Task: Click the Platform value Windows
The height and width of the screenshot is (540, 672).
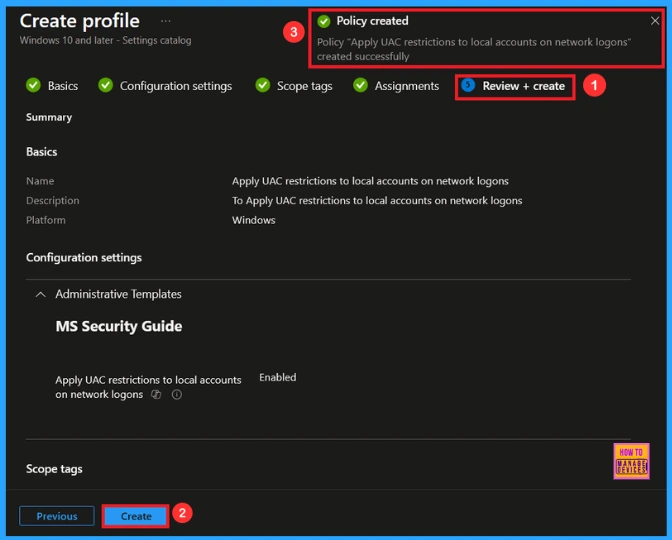Action: [254, 220]
